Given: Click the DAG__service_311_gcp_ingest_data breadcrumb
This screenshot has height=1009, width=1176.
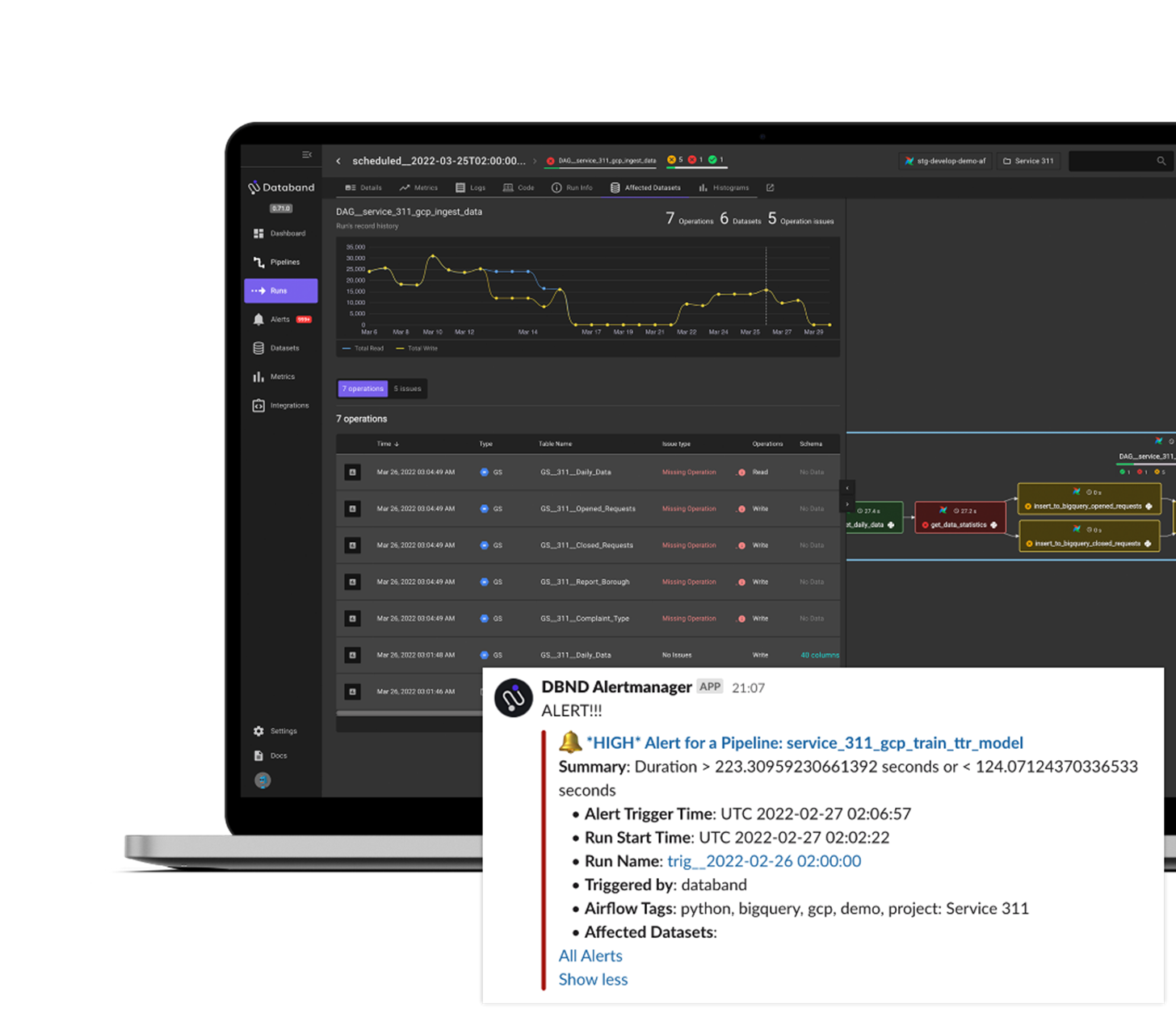Looking at the screenshot, I should tap(602, 161).
